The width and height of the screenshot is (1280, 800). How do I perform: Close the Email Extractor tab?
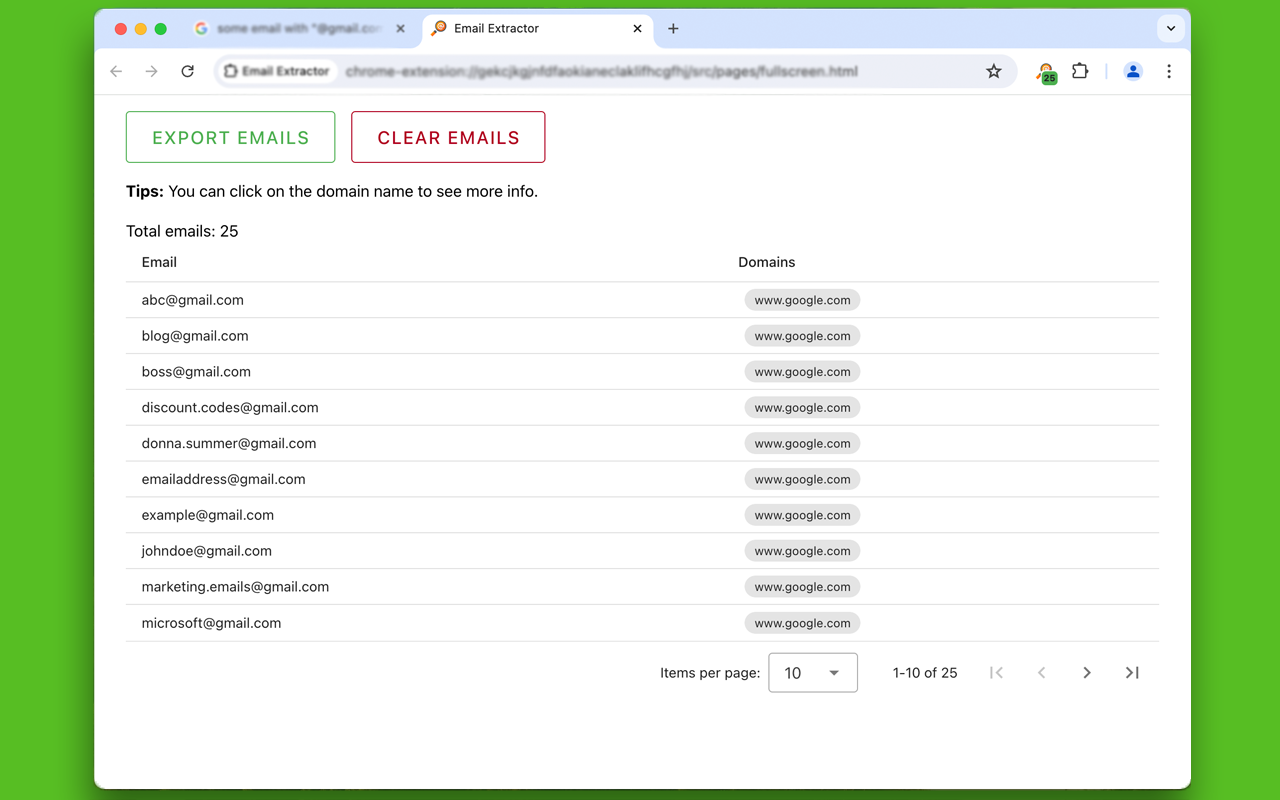click(x=638, y=29)
